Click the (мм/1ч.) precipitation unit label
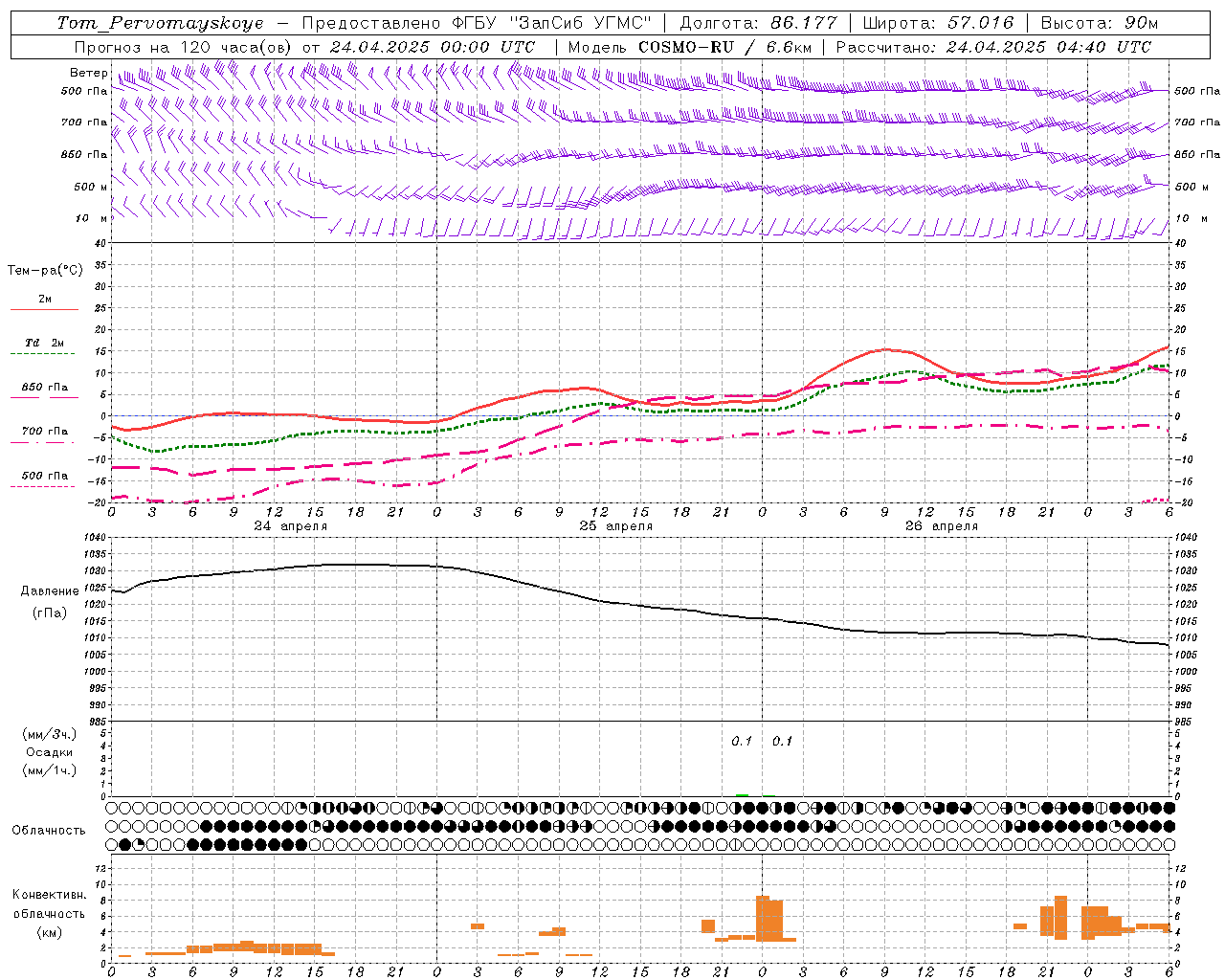The image size is (1225, 980). pos(50,770)
